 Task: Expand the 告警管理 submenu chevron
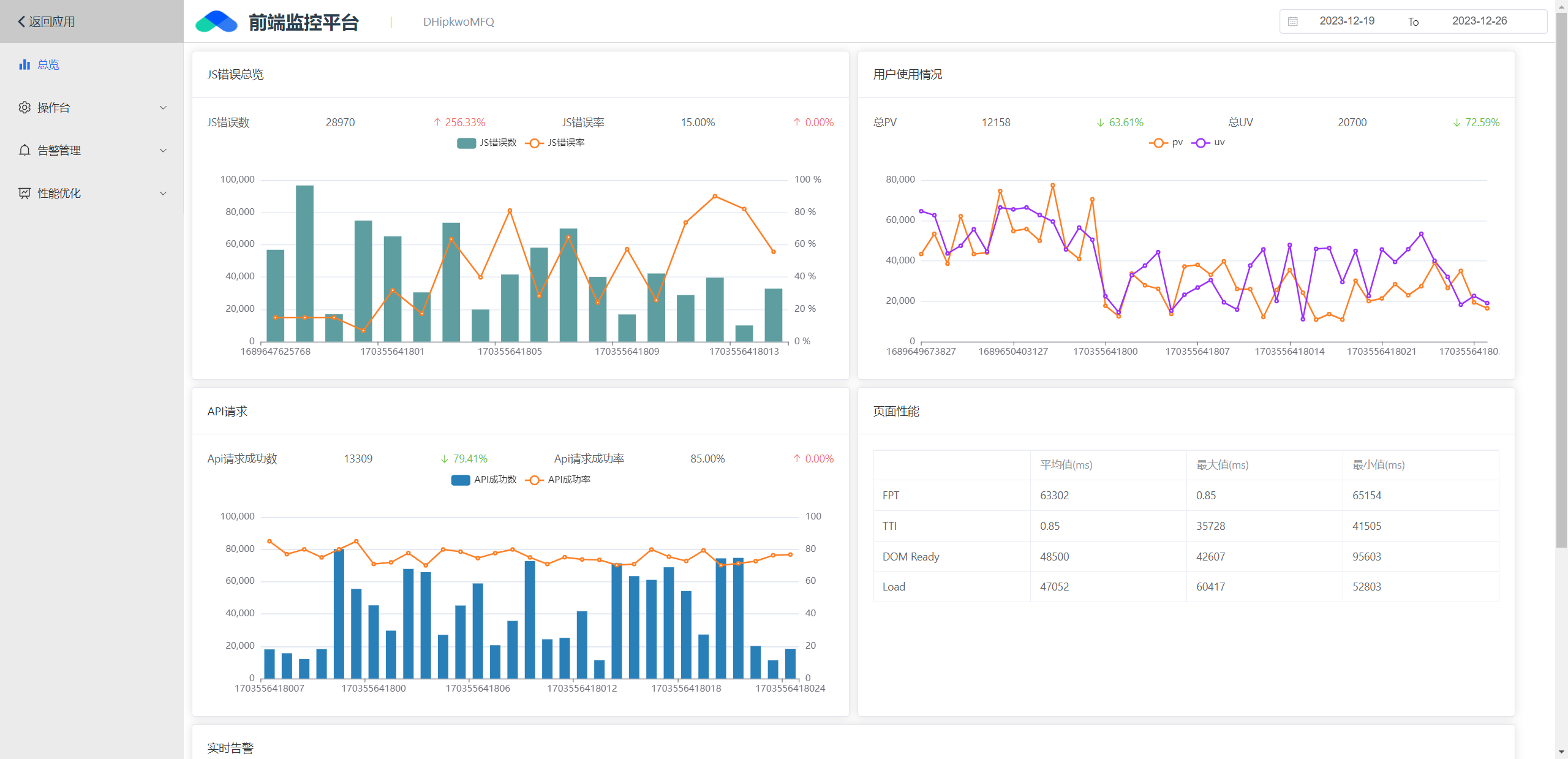pyautogui.click(x=163, y=151)
